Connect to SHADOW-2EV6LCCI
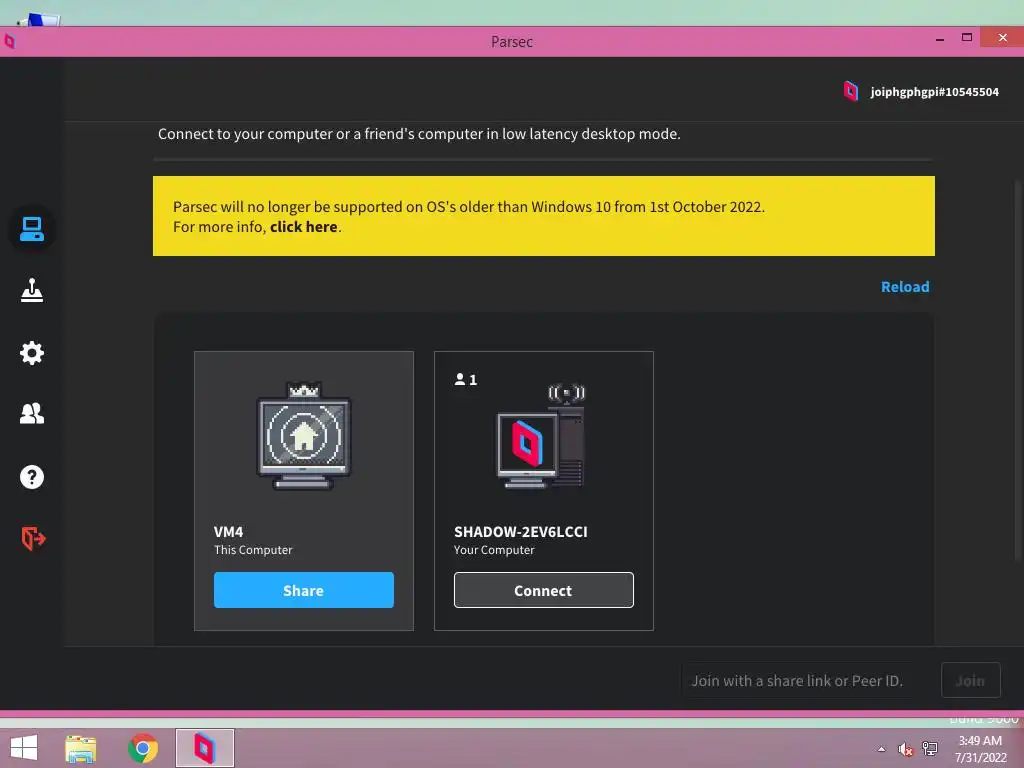 pos(543,590)
